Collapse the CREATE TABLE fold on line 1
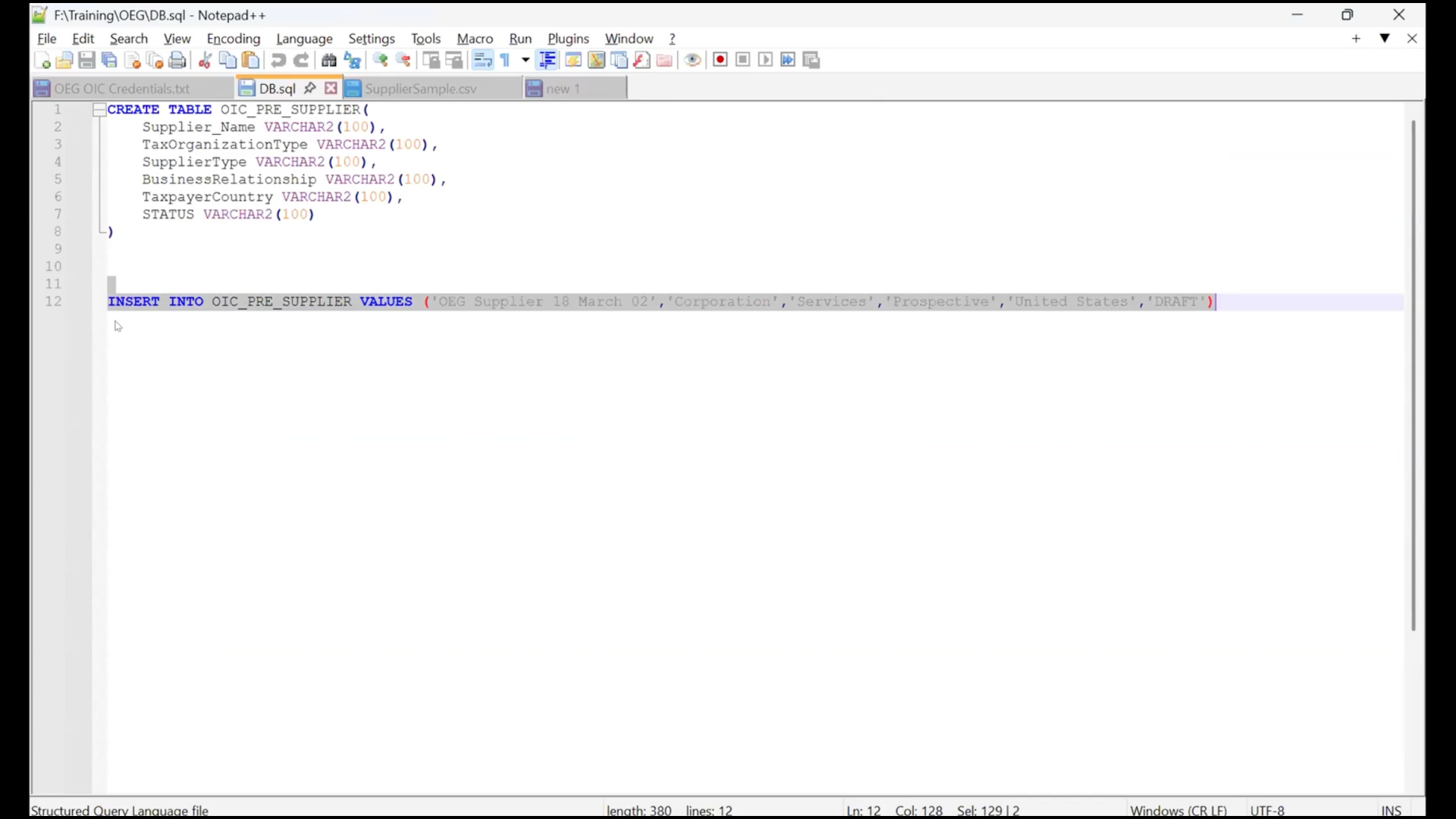Screen dimensions: 1456x819 pyautogui.click(x=99, y=109)
